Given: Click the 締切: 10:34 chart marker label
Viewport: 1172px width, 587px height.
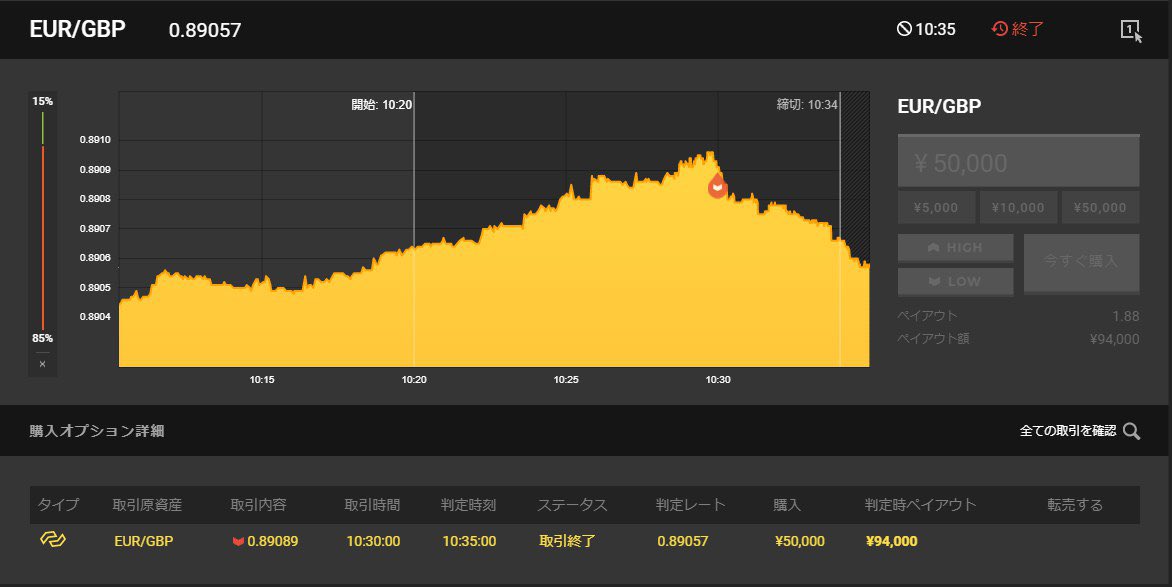Looking at the screenshot, I should pyautogui.click(x=806, y=105).
